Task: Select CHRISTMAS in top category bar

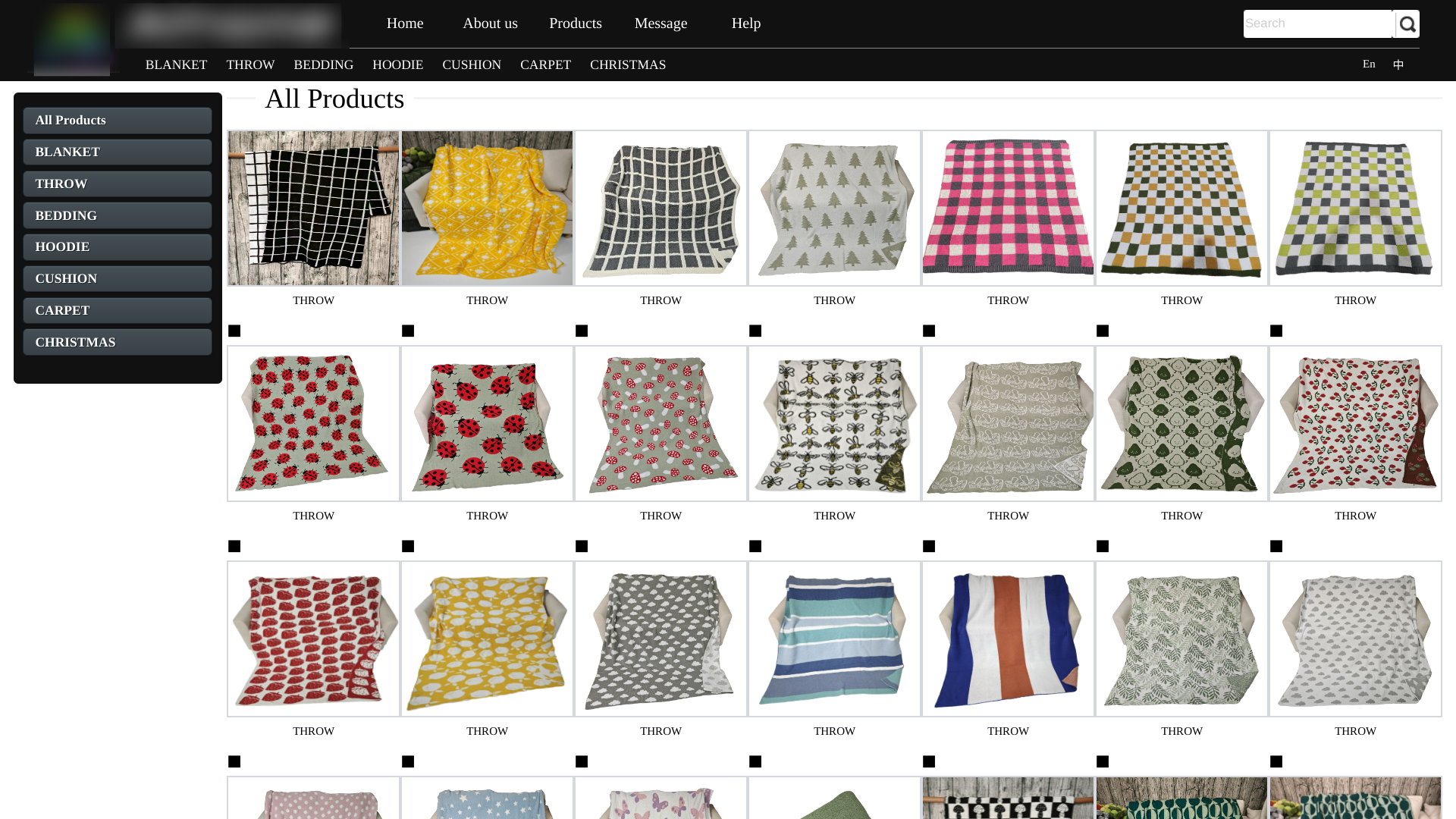Action: click(628, 65)
